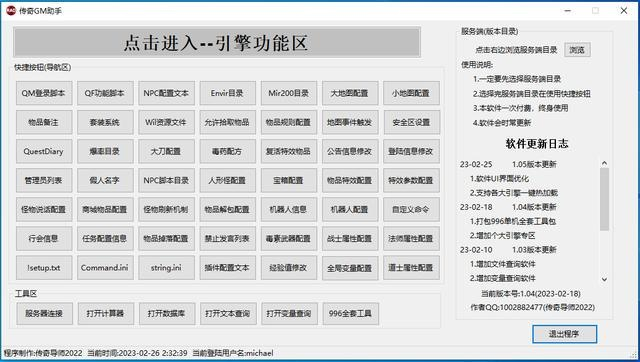Click 打开变量查询
This screenshot has width=640, height=362.
click(x=289, y=313)
